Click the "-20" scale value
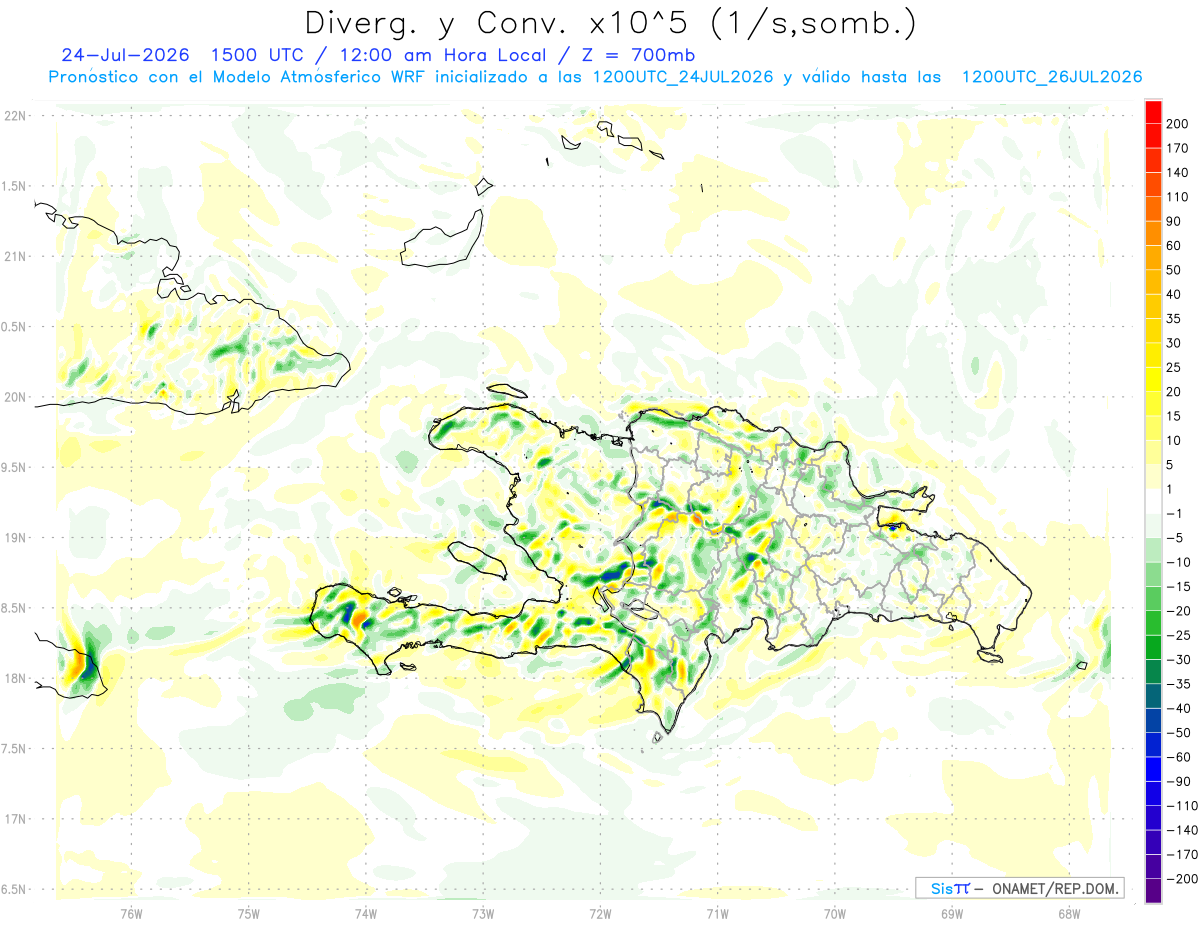Viewport: 1200px width, 927px height. pos(1177,611)
